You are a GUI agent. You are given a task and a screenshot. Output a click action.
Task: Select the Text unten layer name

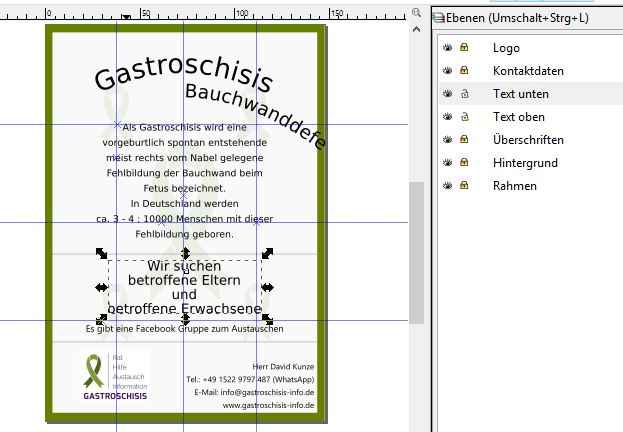coord(520,94)
